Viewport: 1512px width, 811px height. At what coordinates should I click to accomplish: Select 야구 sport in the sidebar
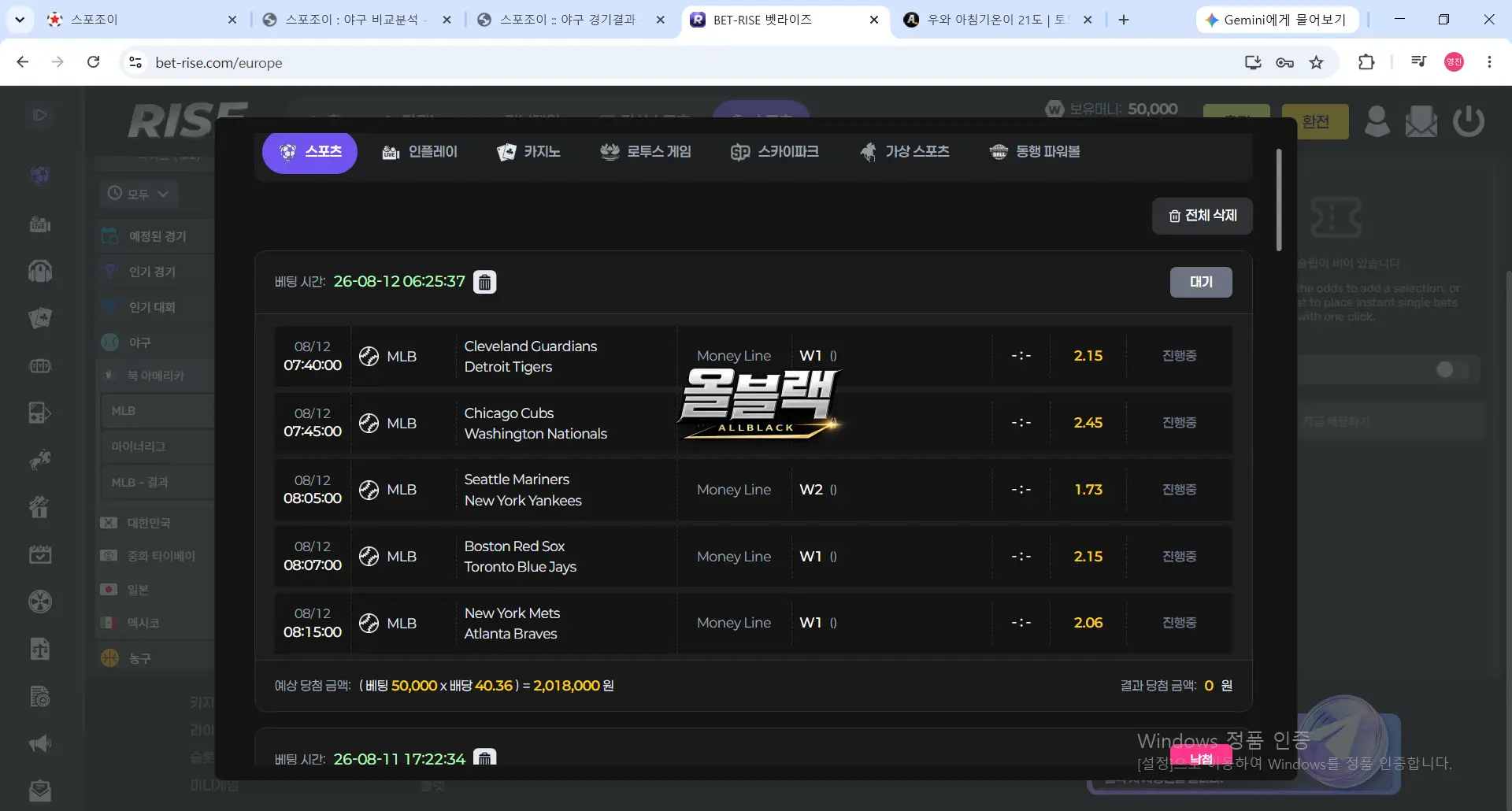coord(157,343)
